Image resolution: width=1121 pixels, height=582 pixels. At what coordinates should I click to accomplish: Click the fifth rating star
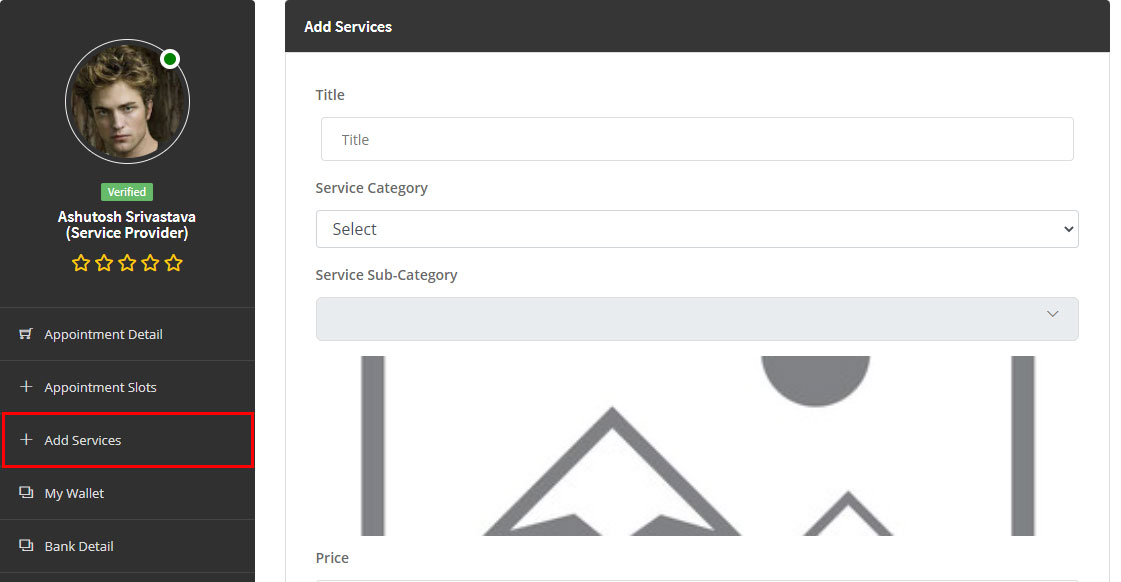(x=174, y=263)
